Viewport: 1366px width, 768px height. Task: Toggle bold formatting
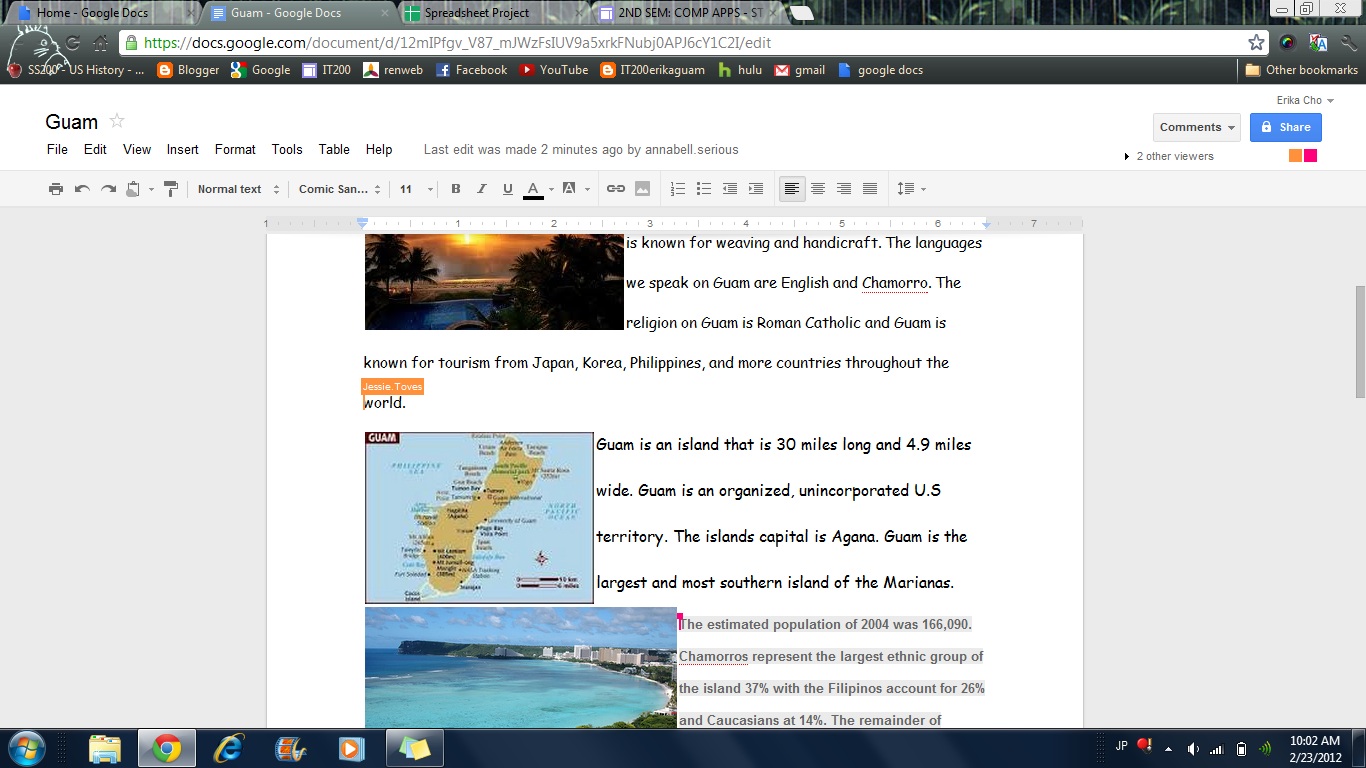click(x=456, y=189)
